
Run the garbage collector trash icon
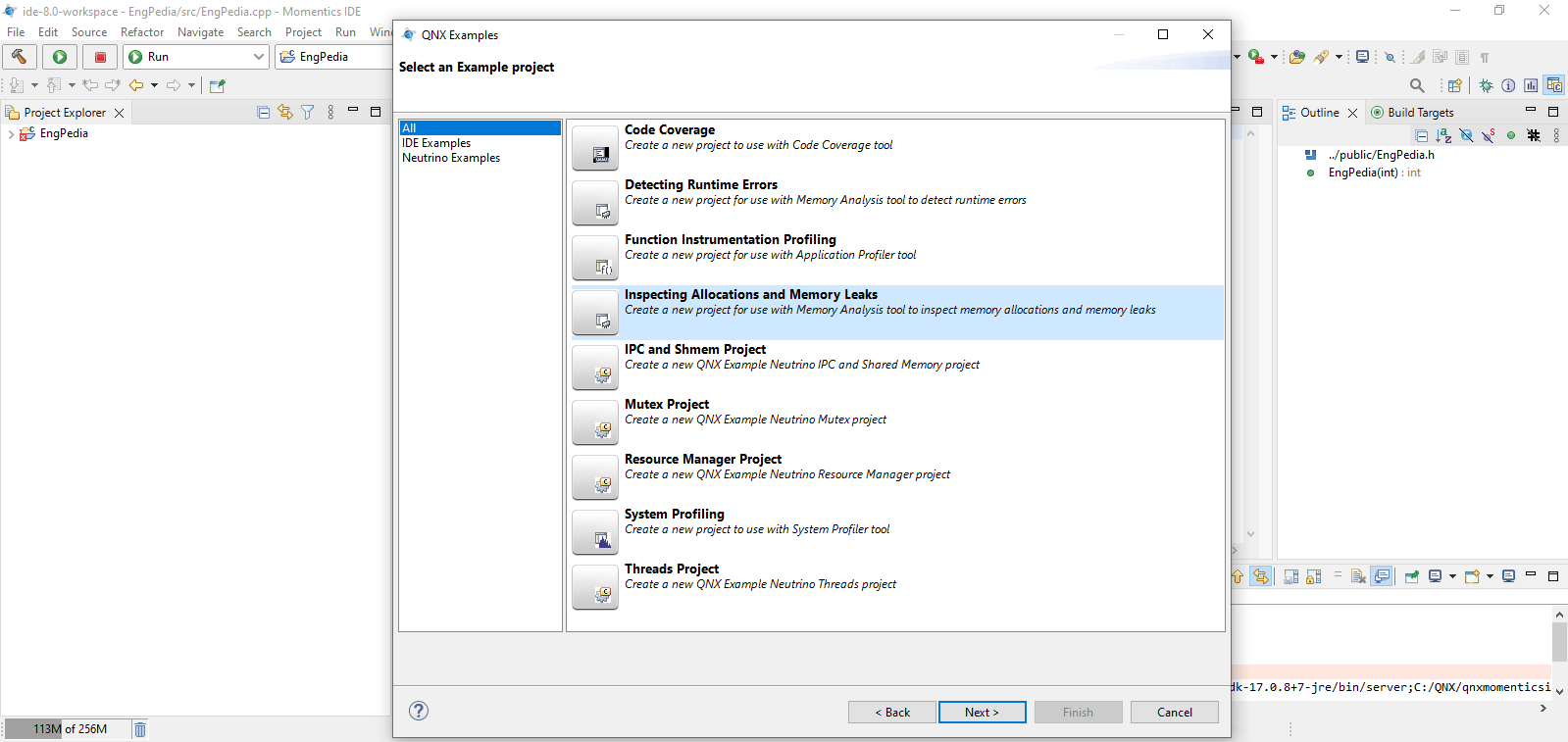coord(140,729)
